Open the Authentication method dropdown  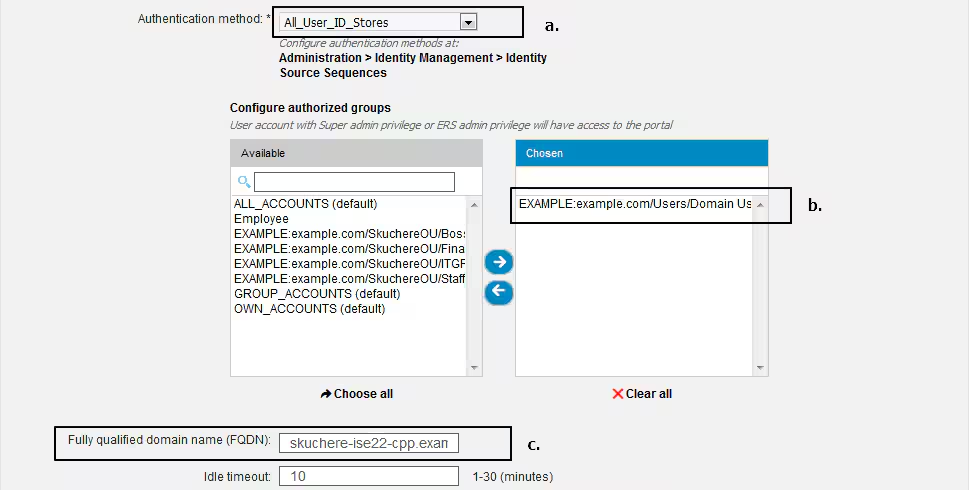pos(468,21)
